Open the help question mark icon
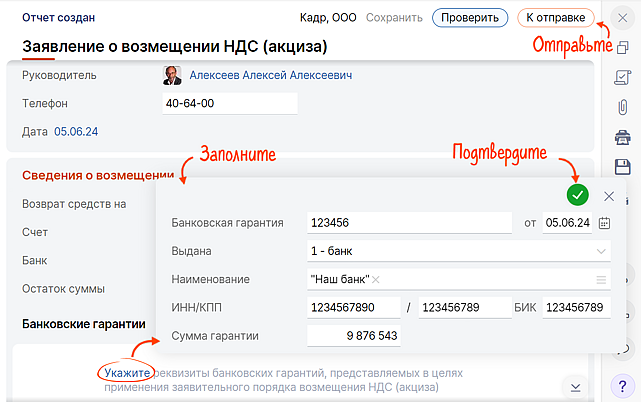Image resolution: width=641 pixels, height=402 pixels. [622, 386]
